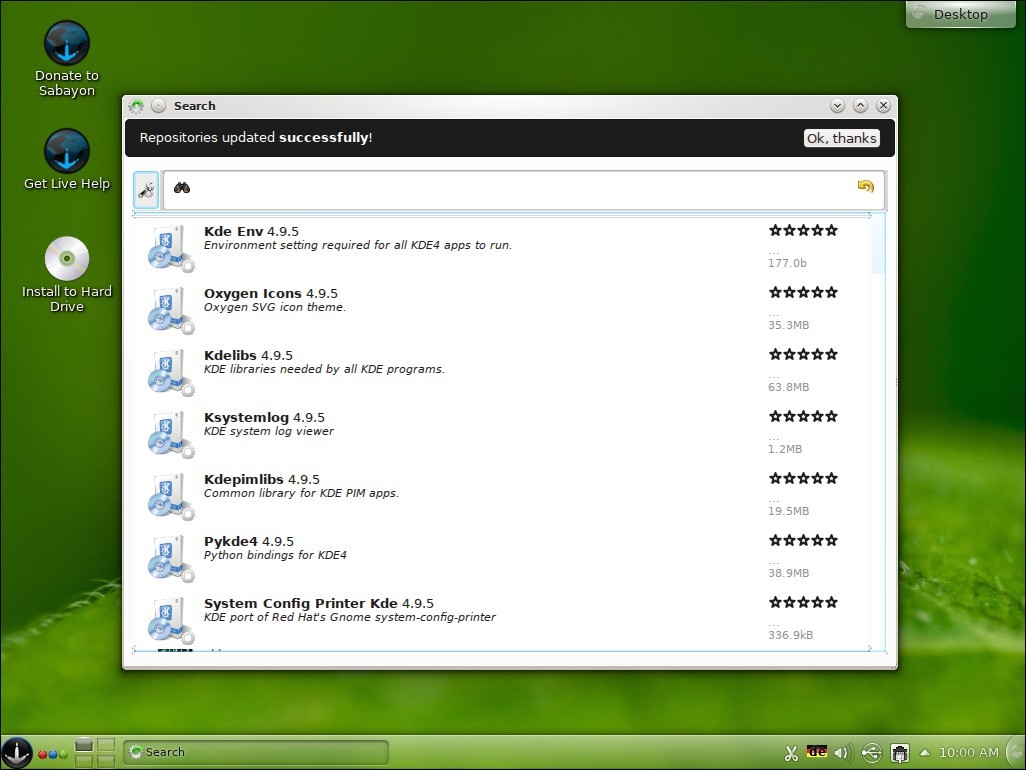The image size is (1026, 770).
Task: Click the "de" keyboard layout indicator
Action: [817, 752]
